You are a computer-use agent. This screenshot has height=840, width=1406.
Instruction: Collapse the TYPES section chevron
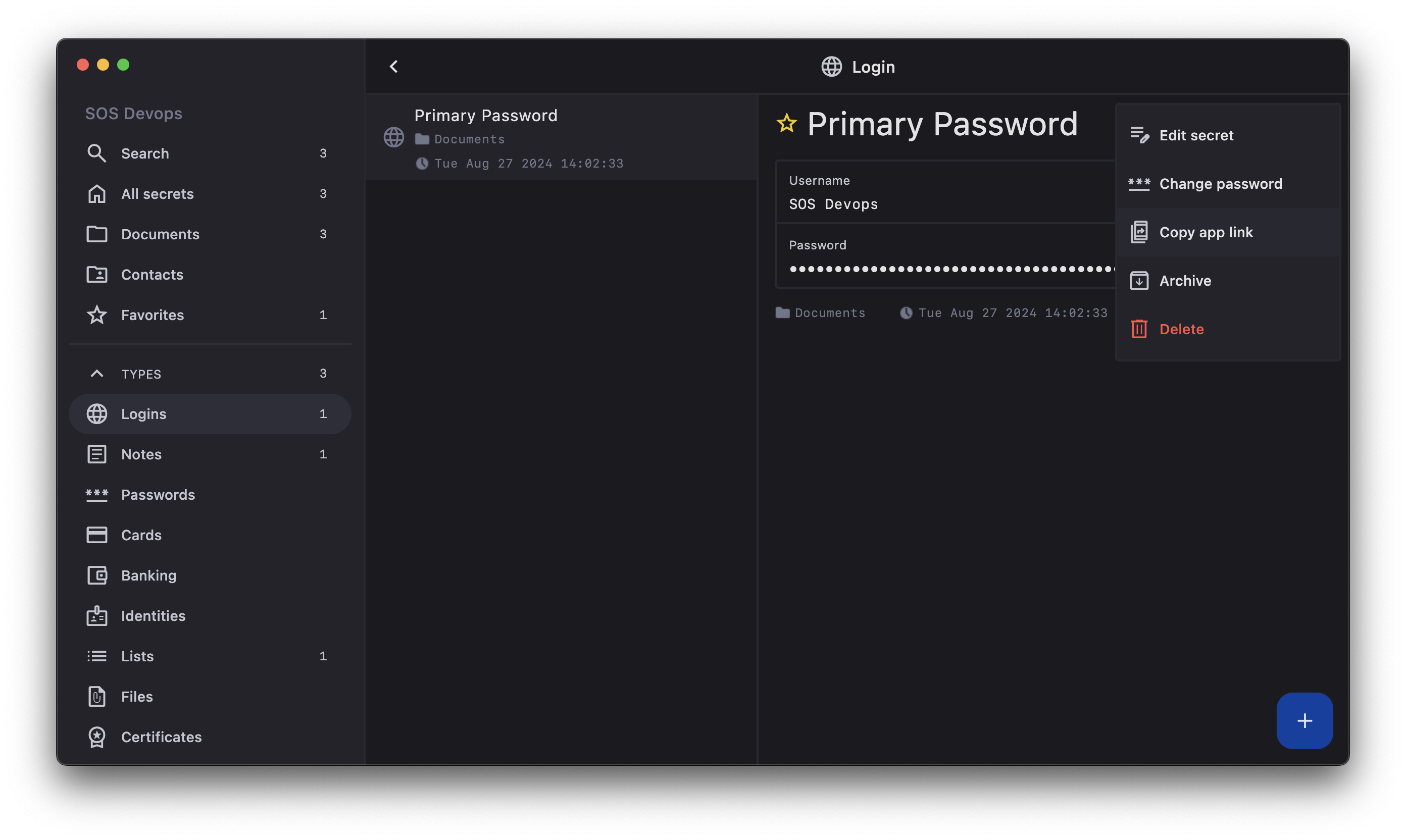click(x=97, y=374)
